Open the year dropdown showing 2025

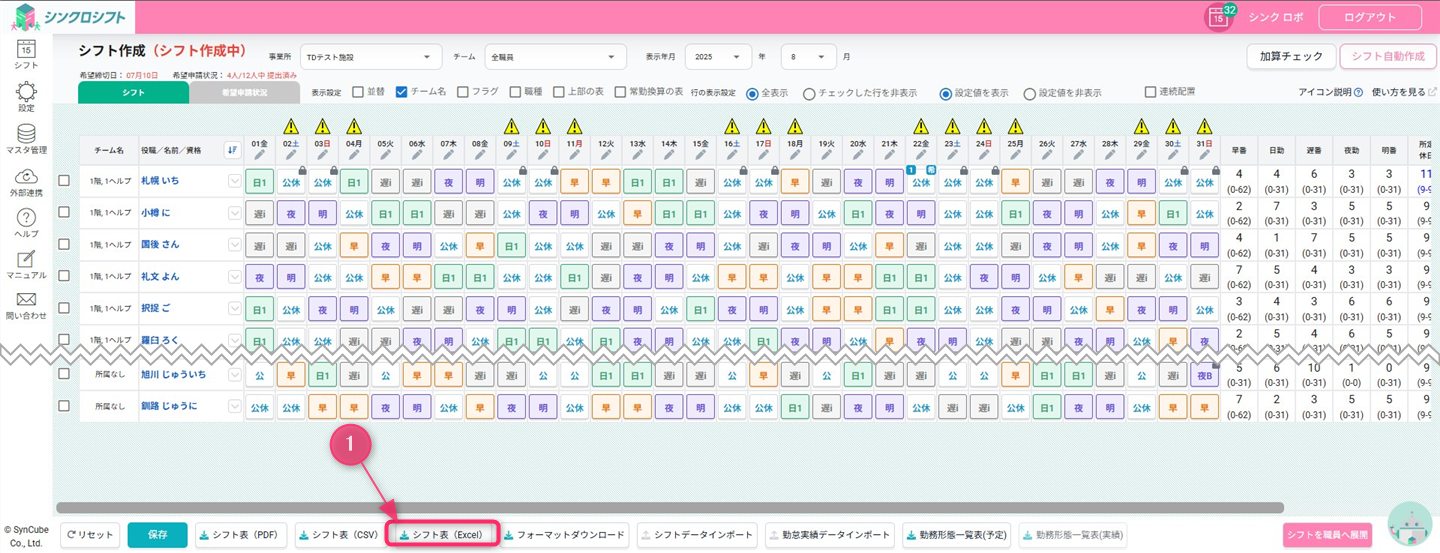718,57
